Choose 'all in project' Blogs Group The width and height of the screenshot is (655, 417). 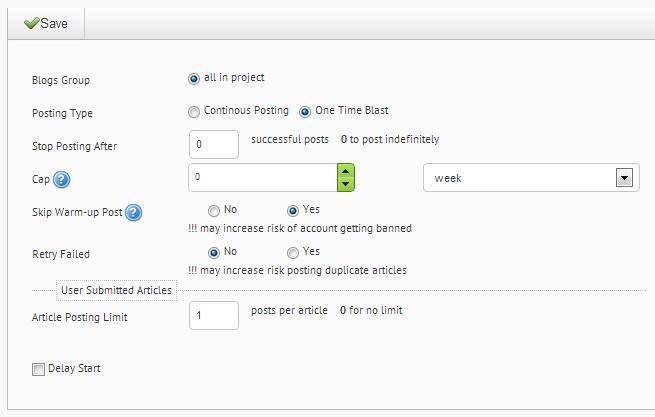(x=194, y=79)
